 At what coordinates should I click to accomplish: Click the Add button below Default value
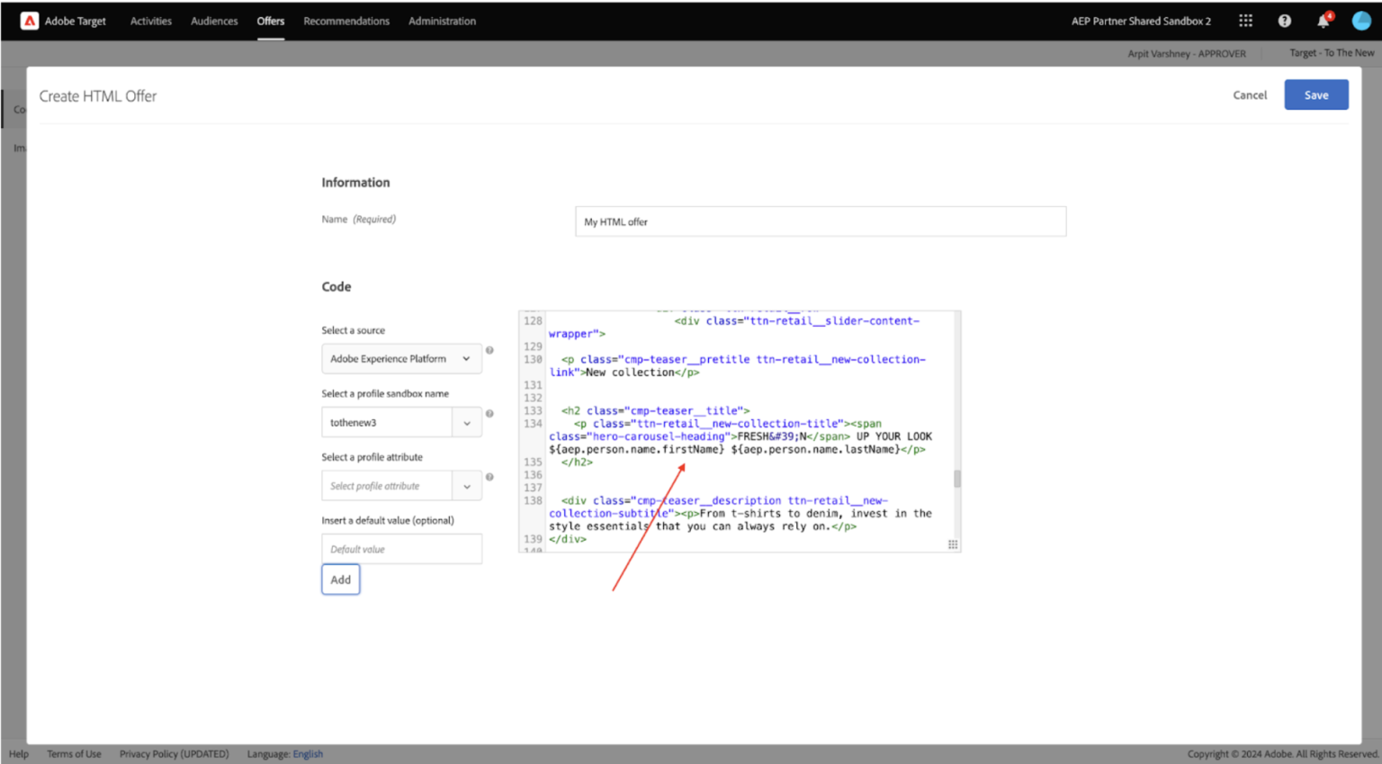[340, 579]
